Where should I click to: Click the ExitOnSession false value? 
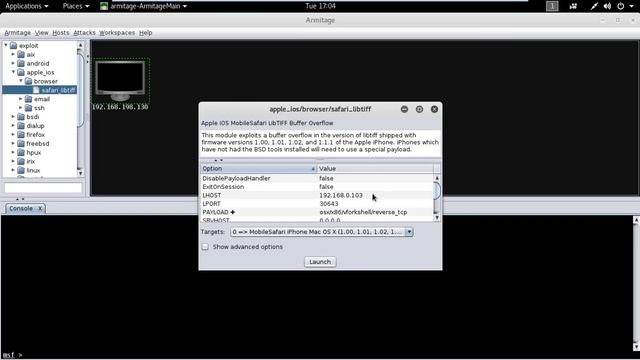pos(326,187)
